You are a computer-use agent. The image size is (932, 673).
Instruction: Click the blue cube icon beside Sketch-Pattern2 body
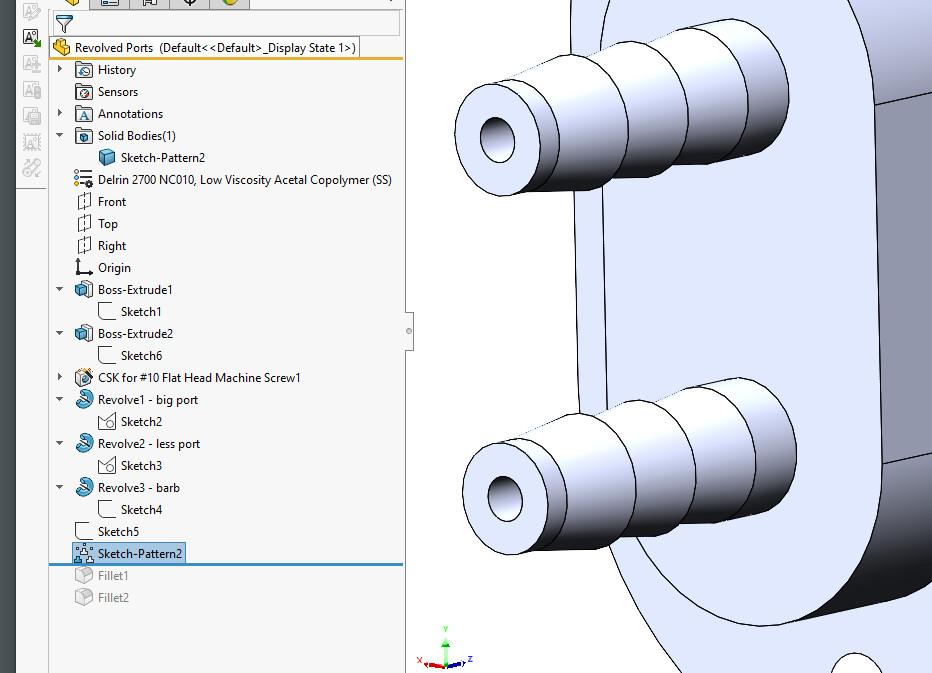[x=106, y=157]
